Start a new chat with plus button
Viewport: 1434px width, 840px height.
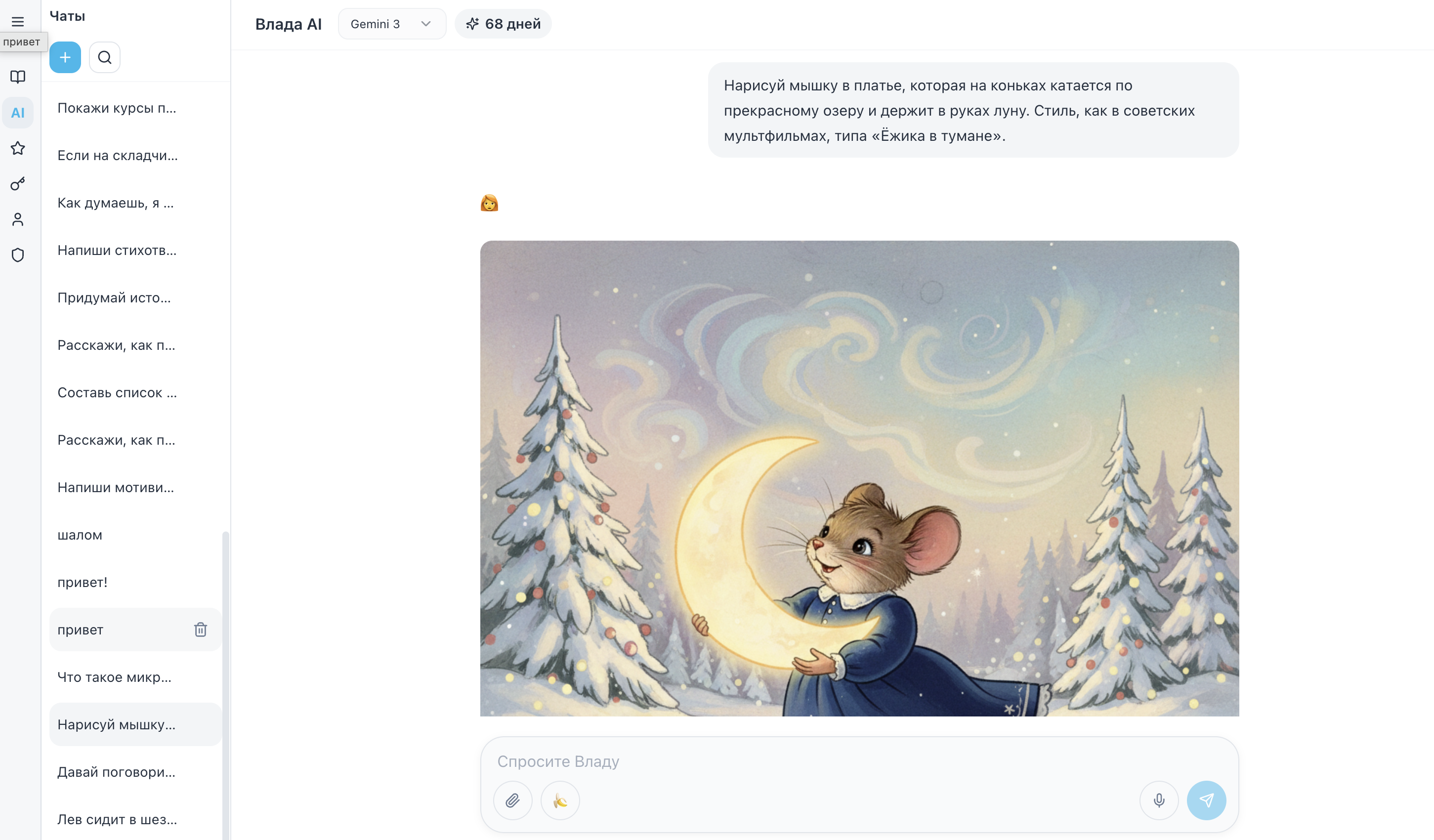pyautogui.click(x=65, y=57)
